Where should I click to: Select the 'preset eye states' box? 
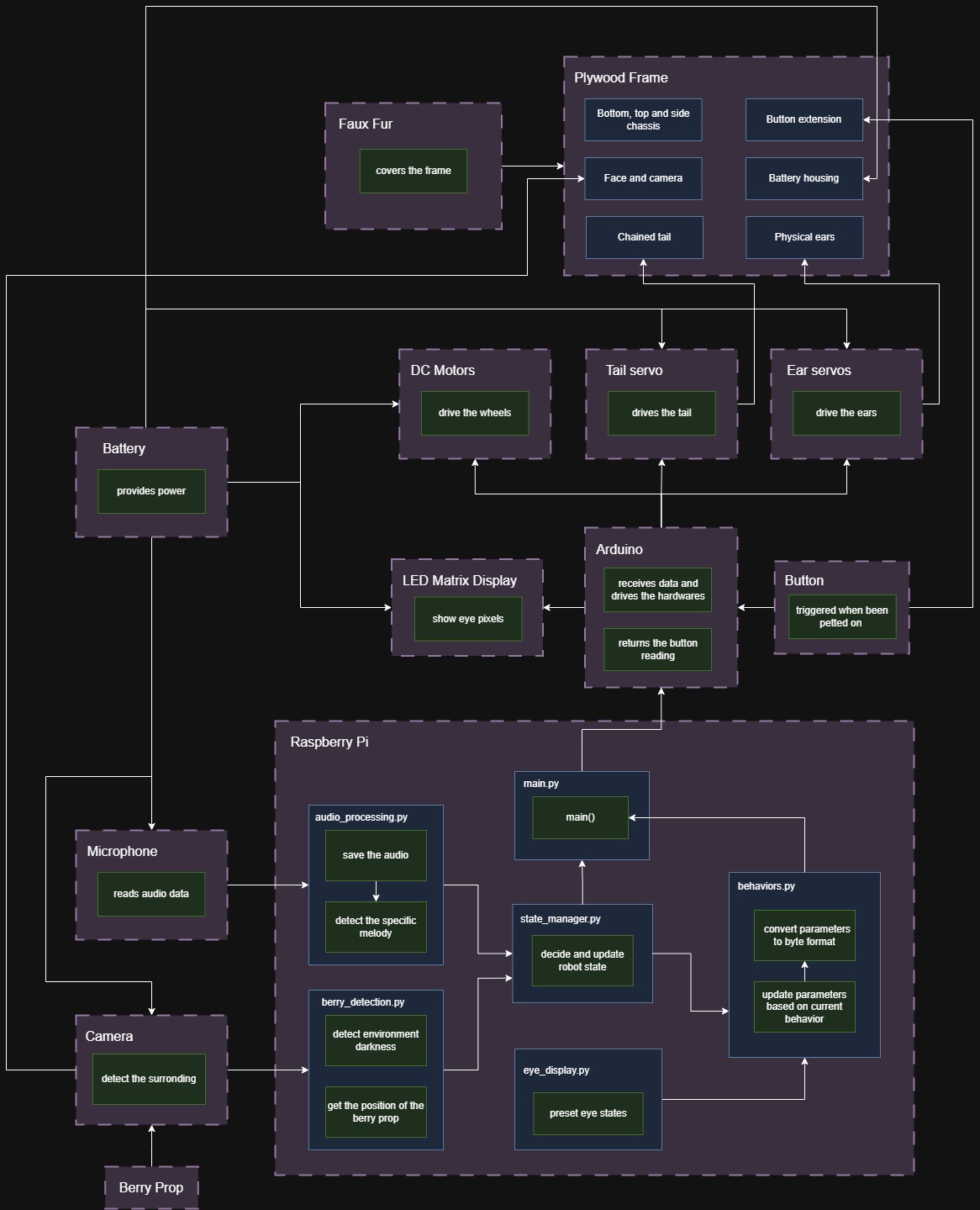point(587,1113)
